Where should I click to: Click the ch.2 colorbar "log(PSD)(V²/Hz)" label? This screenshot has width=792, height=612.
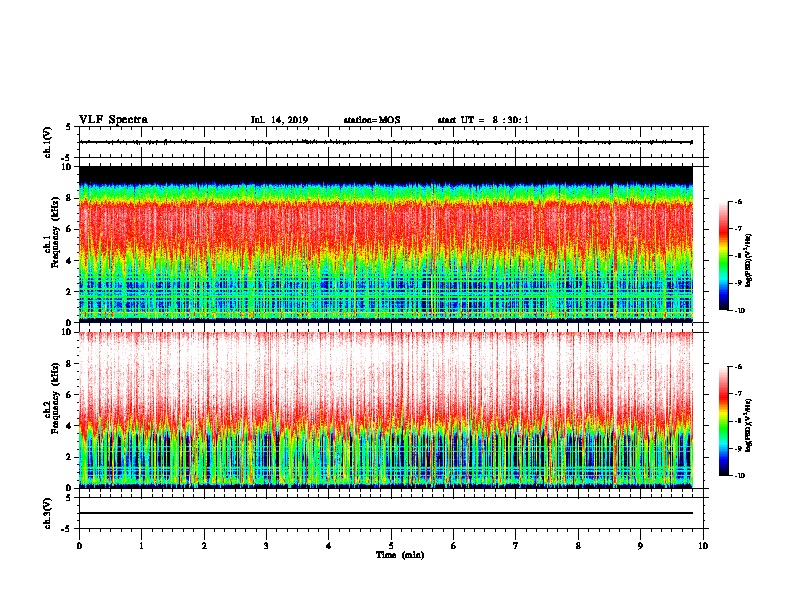(x=749, y=425)
